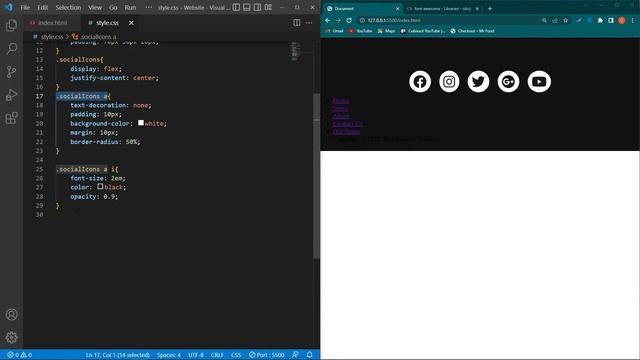Open the File menu
The image size is (640, 360).
click(25, 7)
